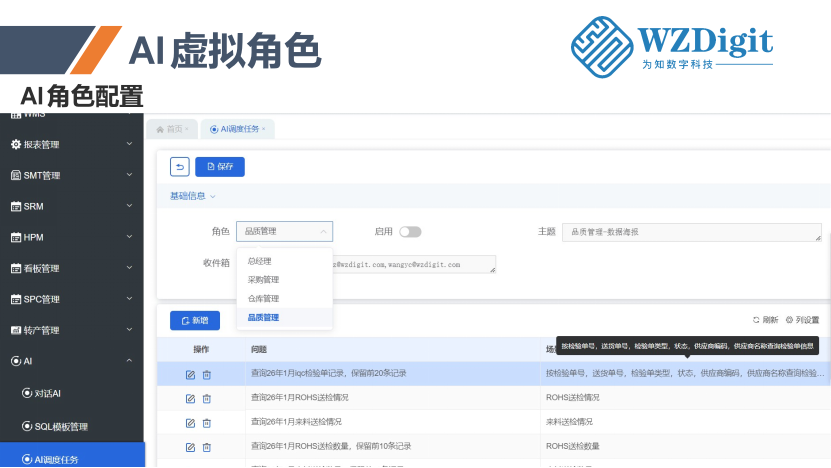The width and height of the screenshot is (831, 468).
Task: Click the back arrow icon button
Action: point(180,167)
